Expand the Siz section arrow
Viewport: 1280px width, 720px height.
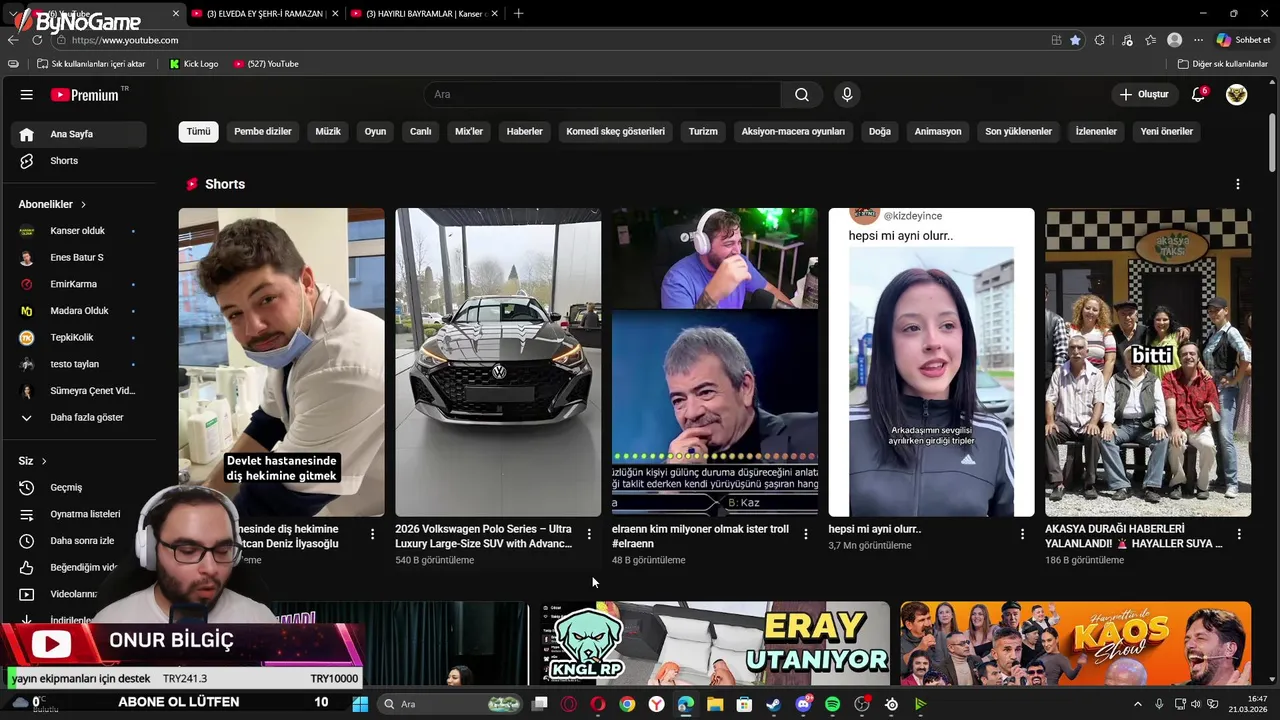(x=44, y=461)
